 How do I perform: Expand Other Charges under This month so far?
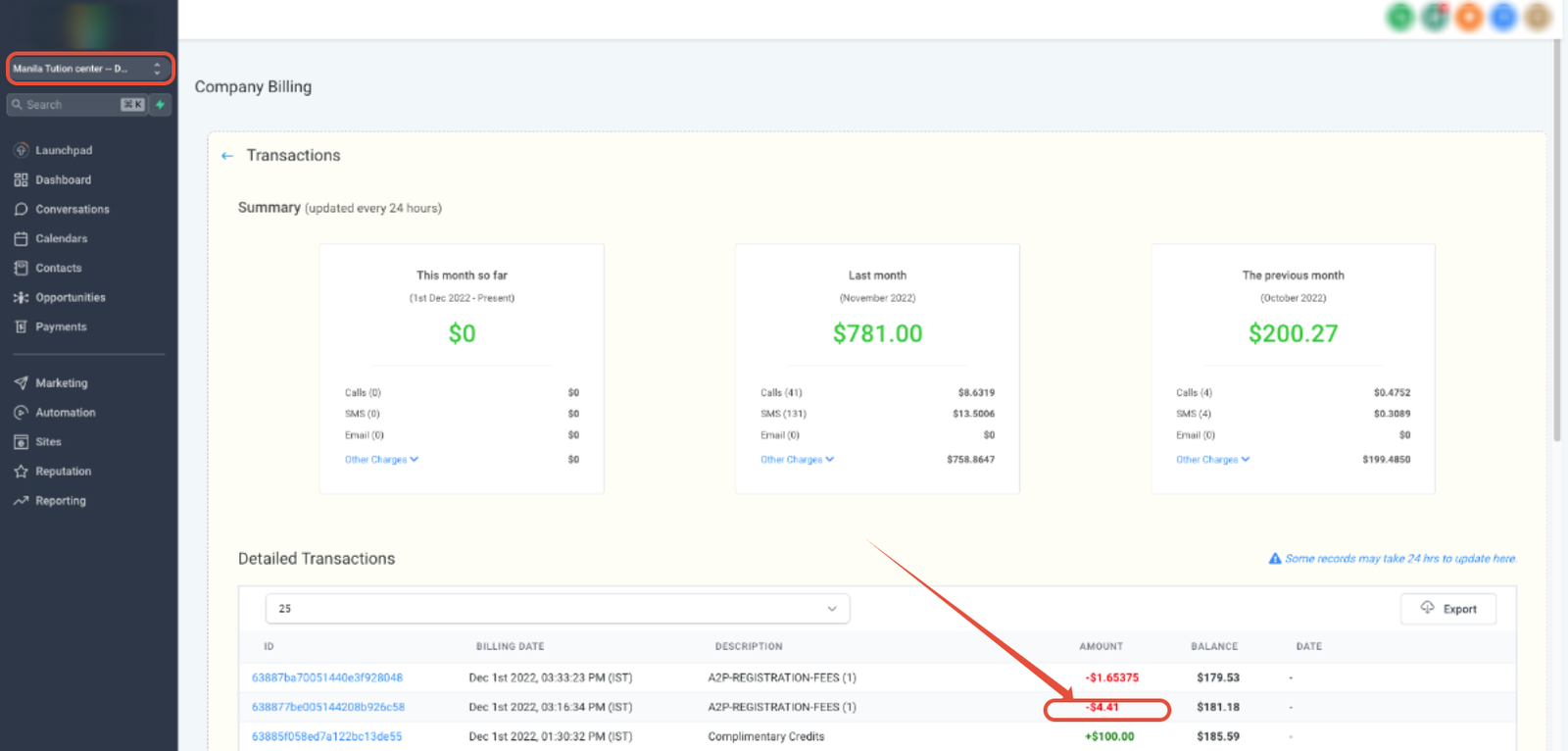point(381,460)
